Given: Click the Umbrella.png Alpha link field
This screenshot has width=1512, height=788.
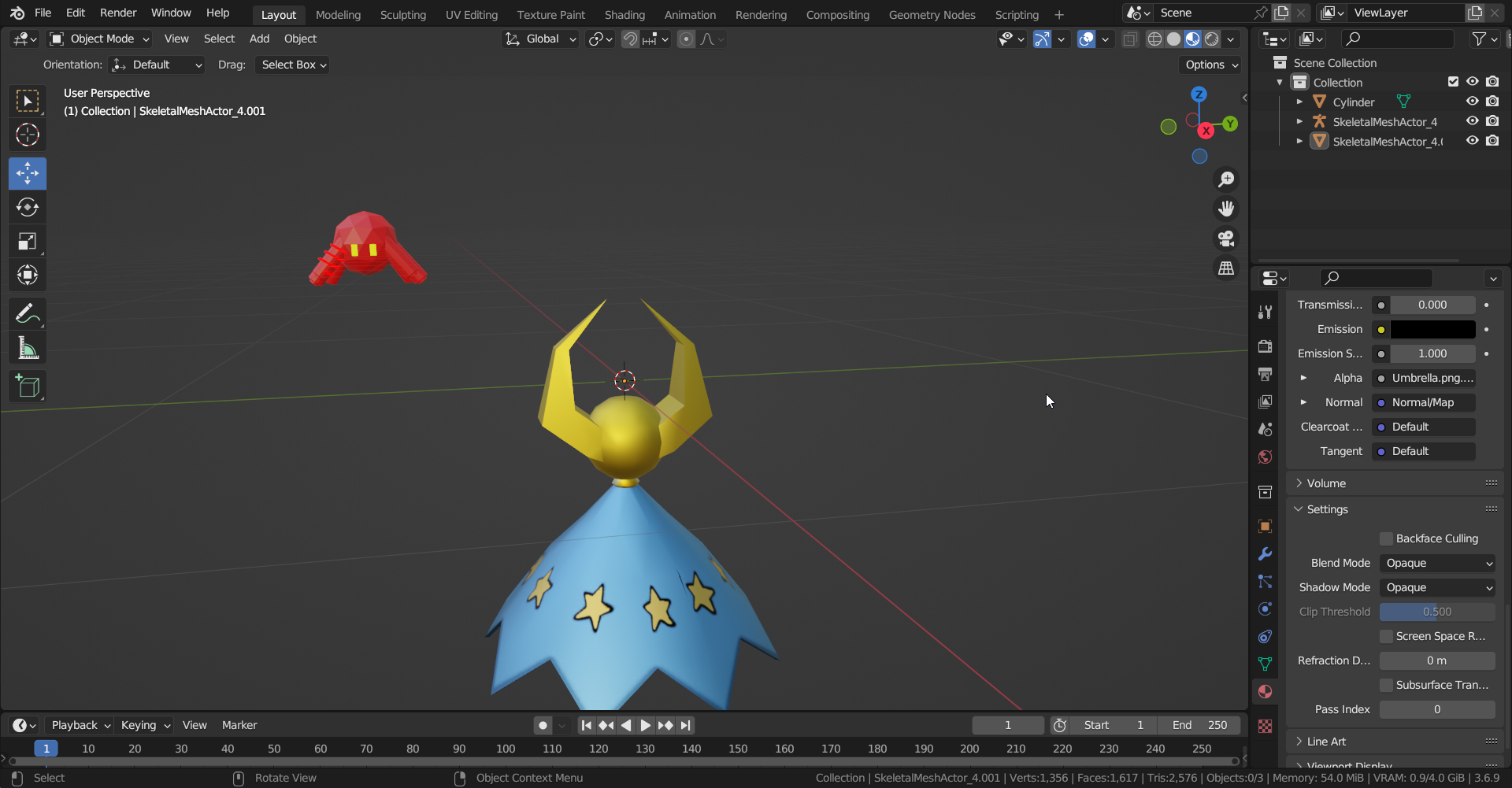Looking at the screenshot, I should point(1424,378).
